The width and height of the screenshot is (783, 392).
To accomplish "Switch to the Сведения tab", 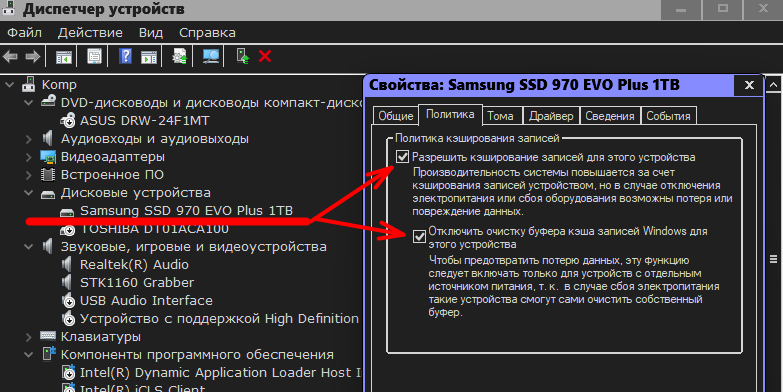I will point(610,116).
